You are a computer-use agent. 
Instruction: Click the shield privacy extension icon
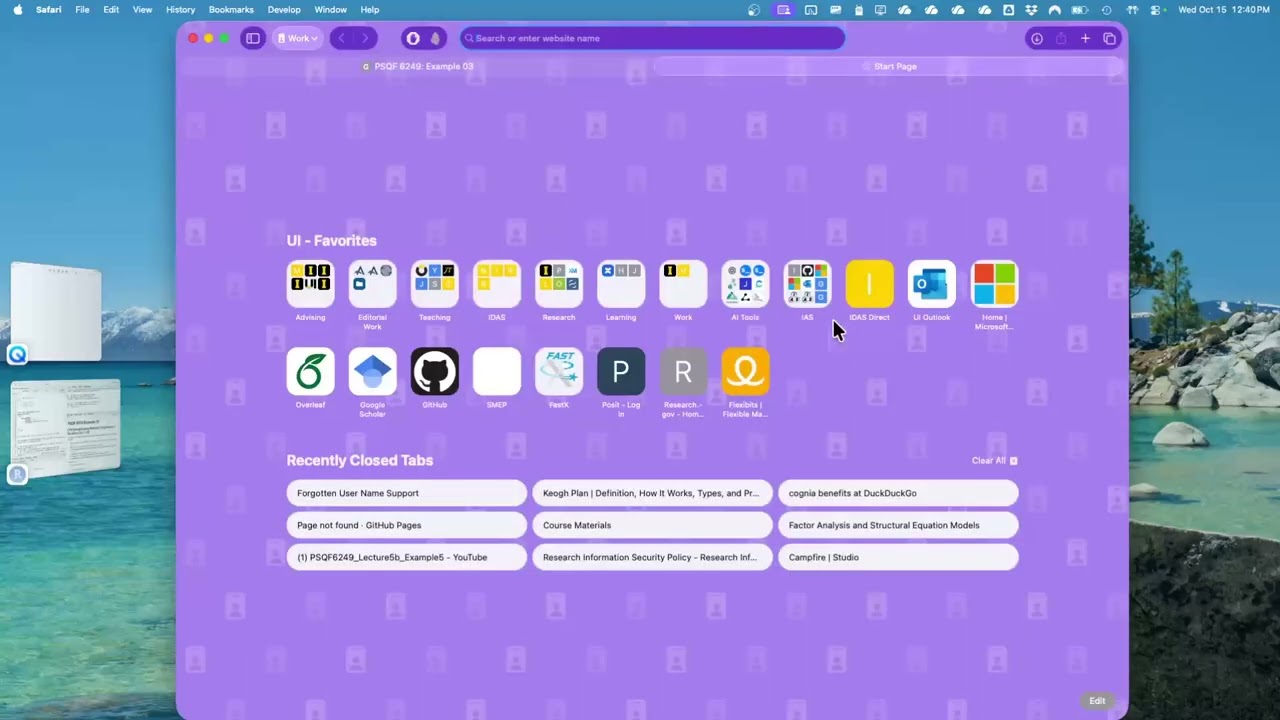(x=413, y=38)
